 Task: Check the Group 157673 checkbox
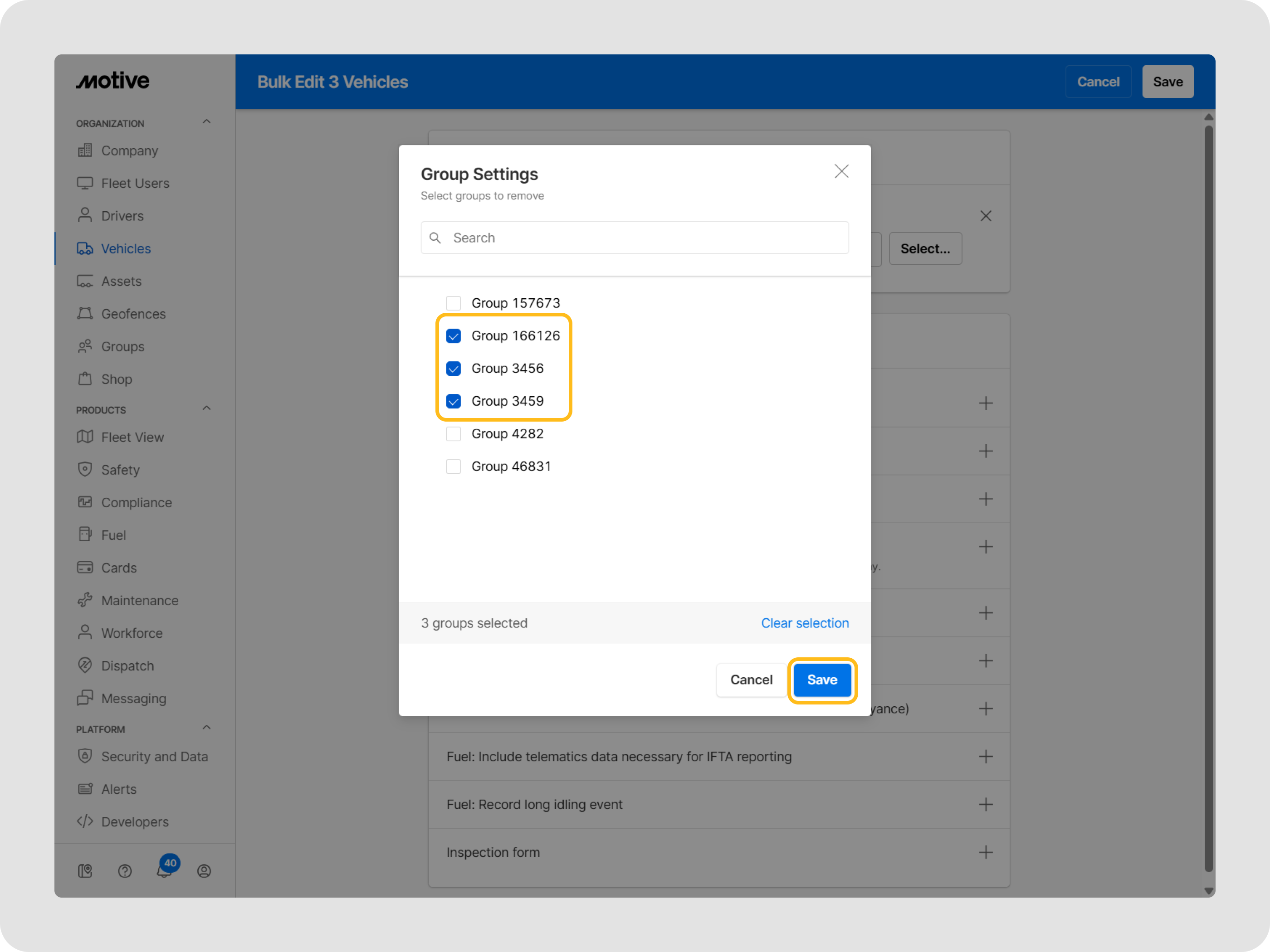454,303
